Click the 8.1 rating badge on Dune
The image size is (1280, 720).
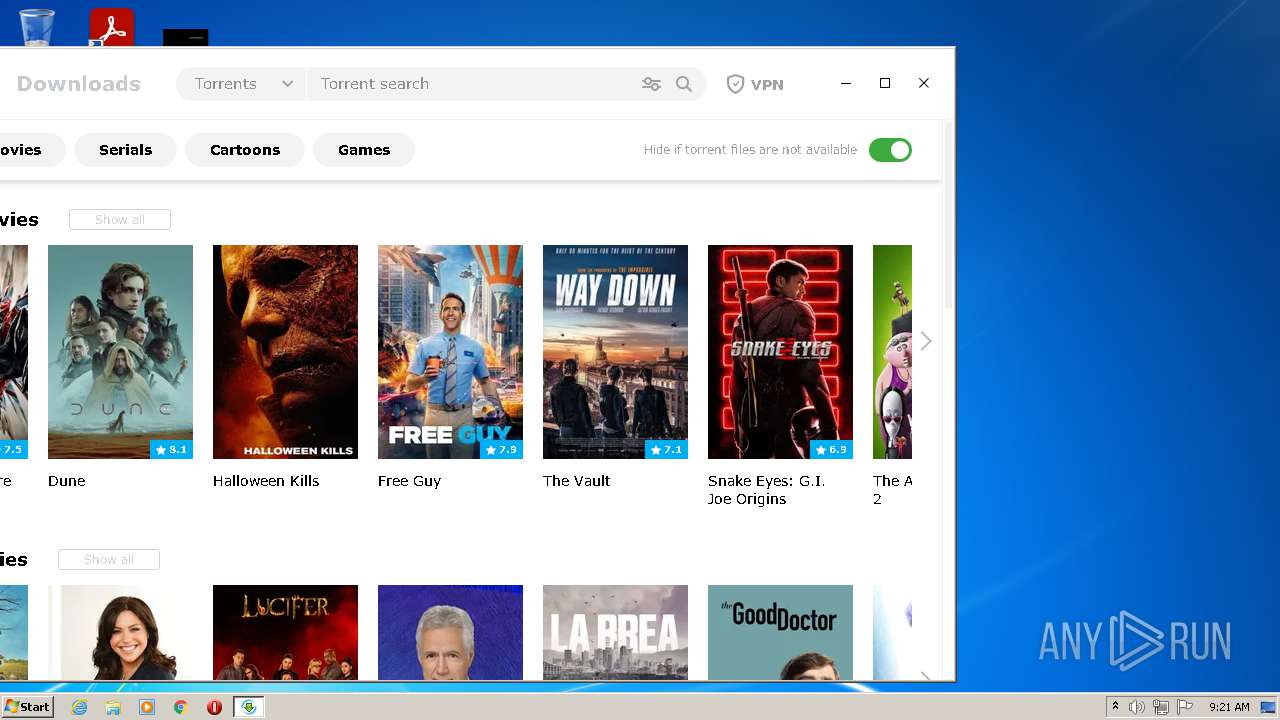tap(171, 450)
